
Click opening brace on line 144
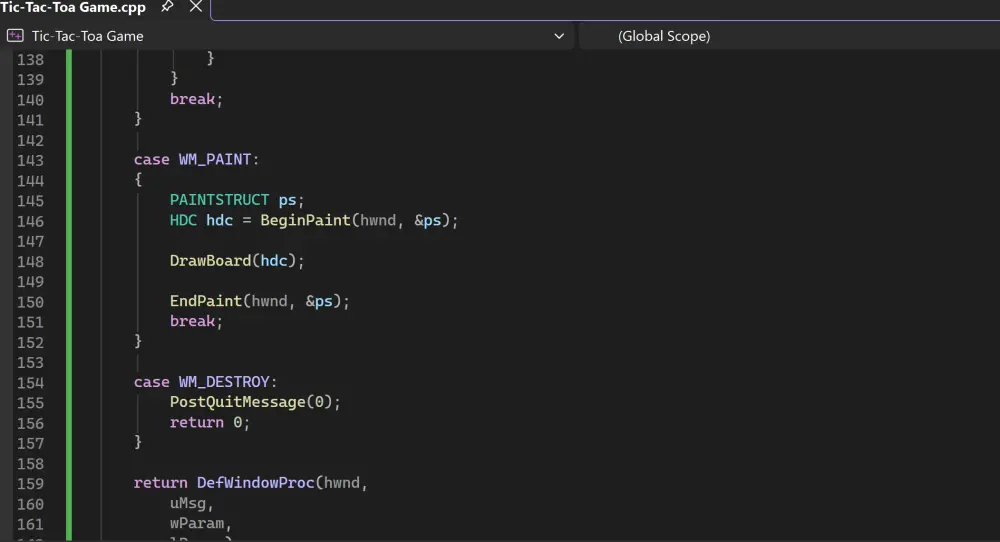point(138,180)
